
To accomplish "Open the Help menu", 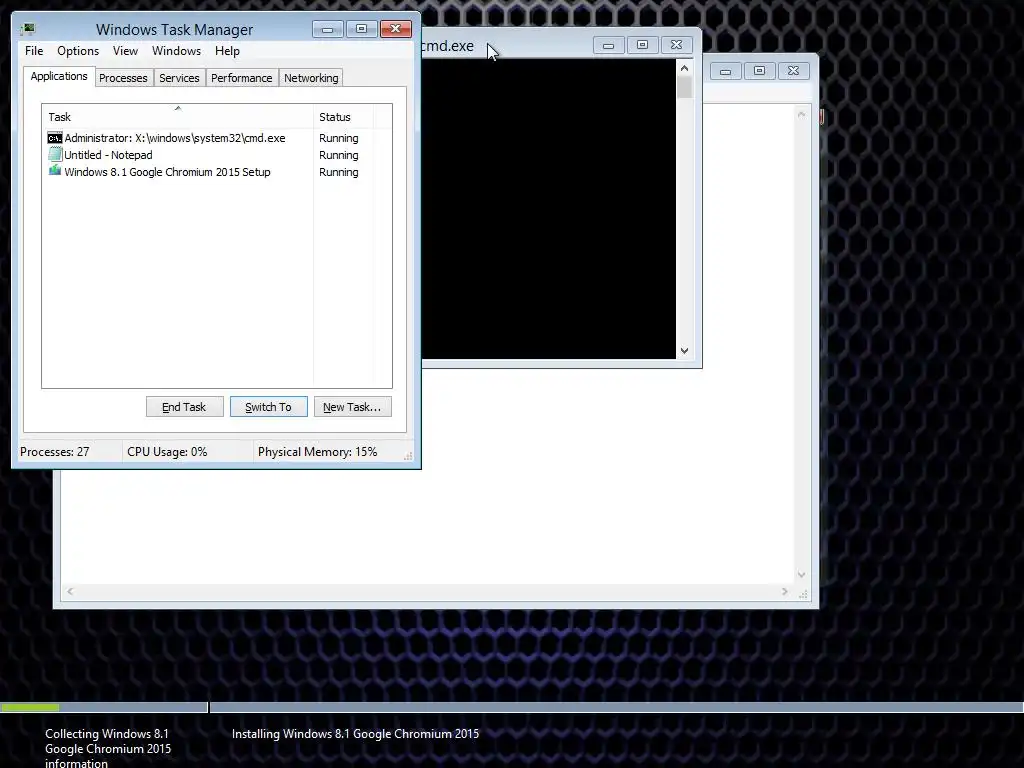I will tap(227, 51).
